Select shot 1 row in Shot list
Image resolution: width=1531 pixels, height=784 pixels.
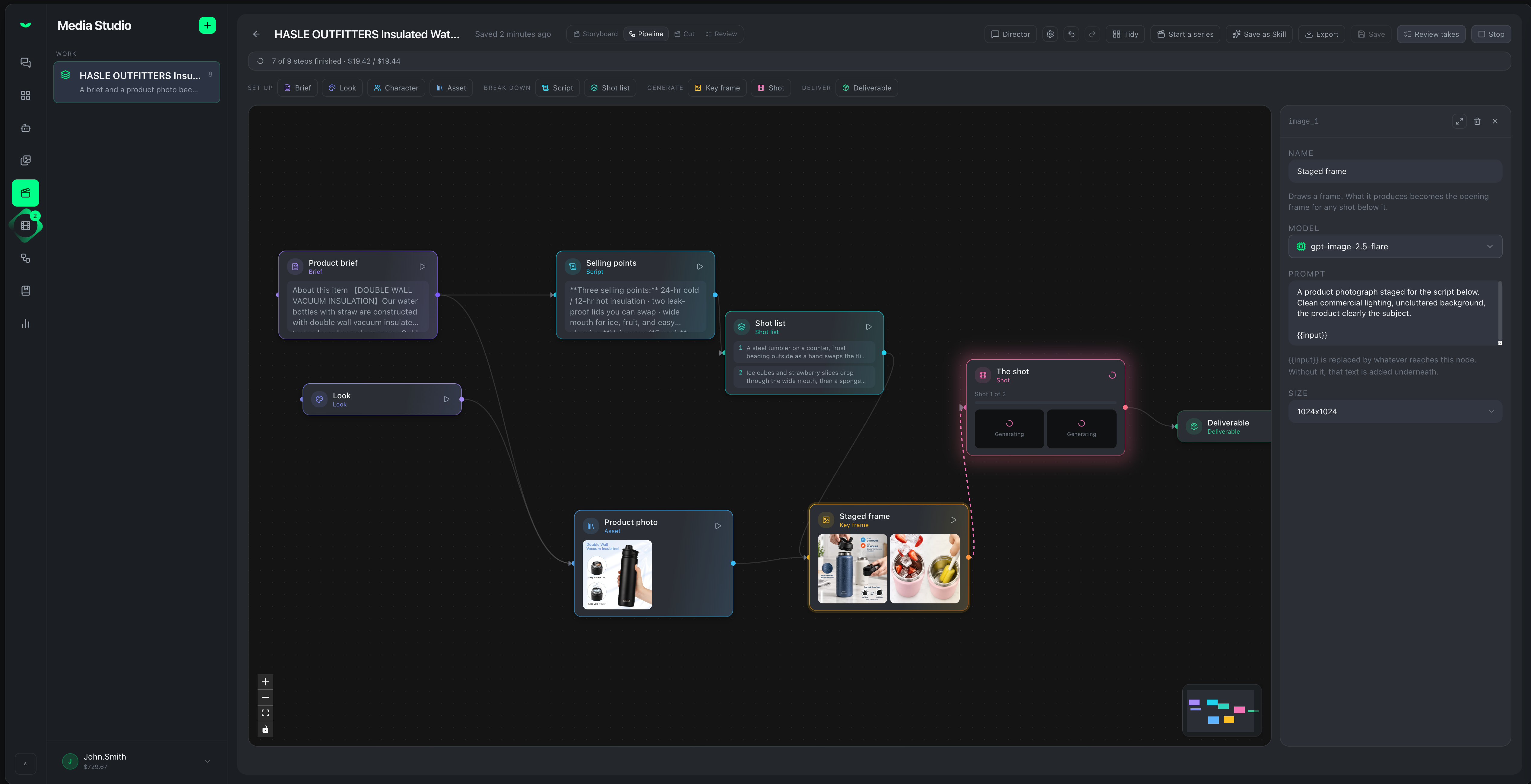click(x=804, y=352)
